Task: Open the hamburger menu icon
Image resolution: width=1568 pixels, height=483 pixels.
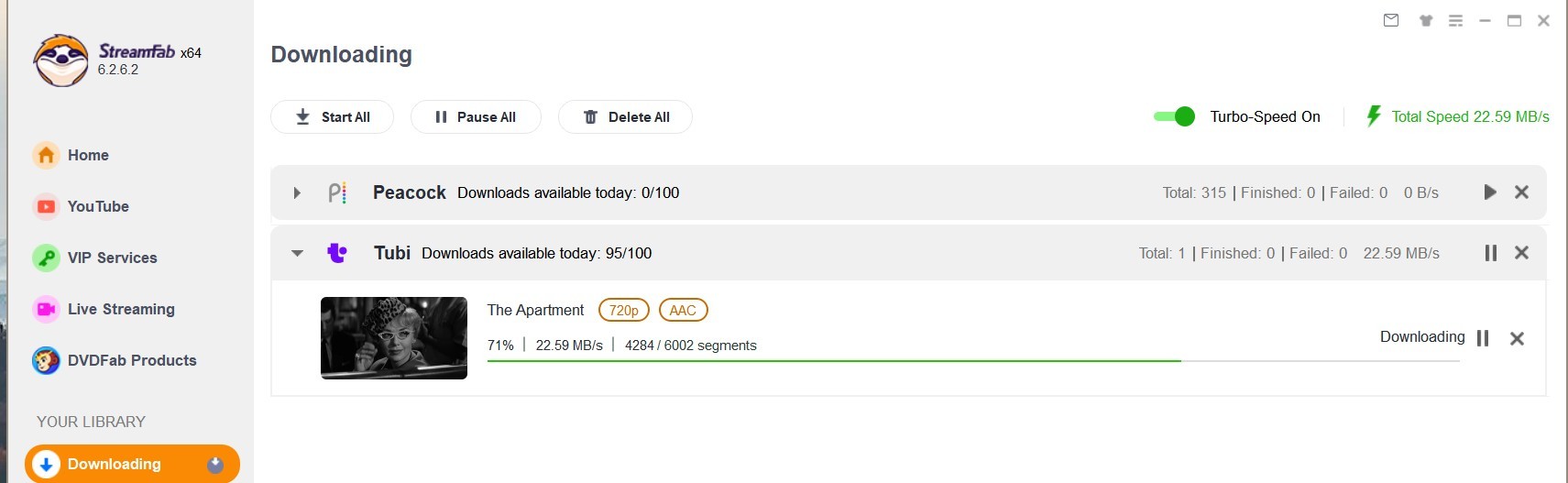Action: pos(1455,20)
